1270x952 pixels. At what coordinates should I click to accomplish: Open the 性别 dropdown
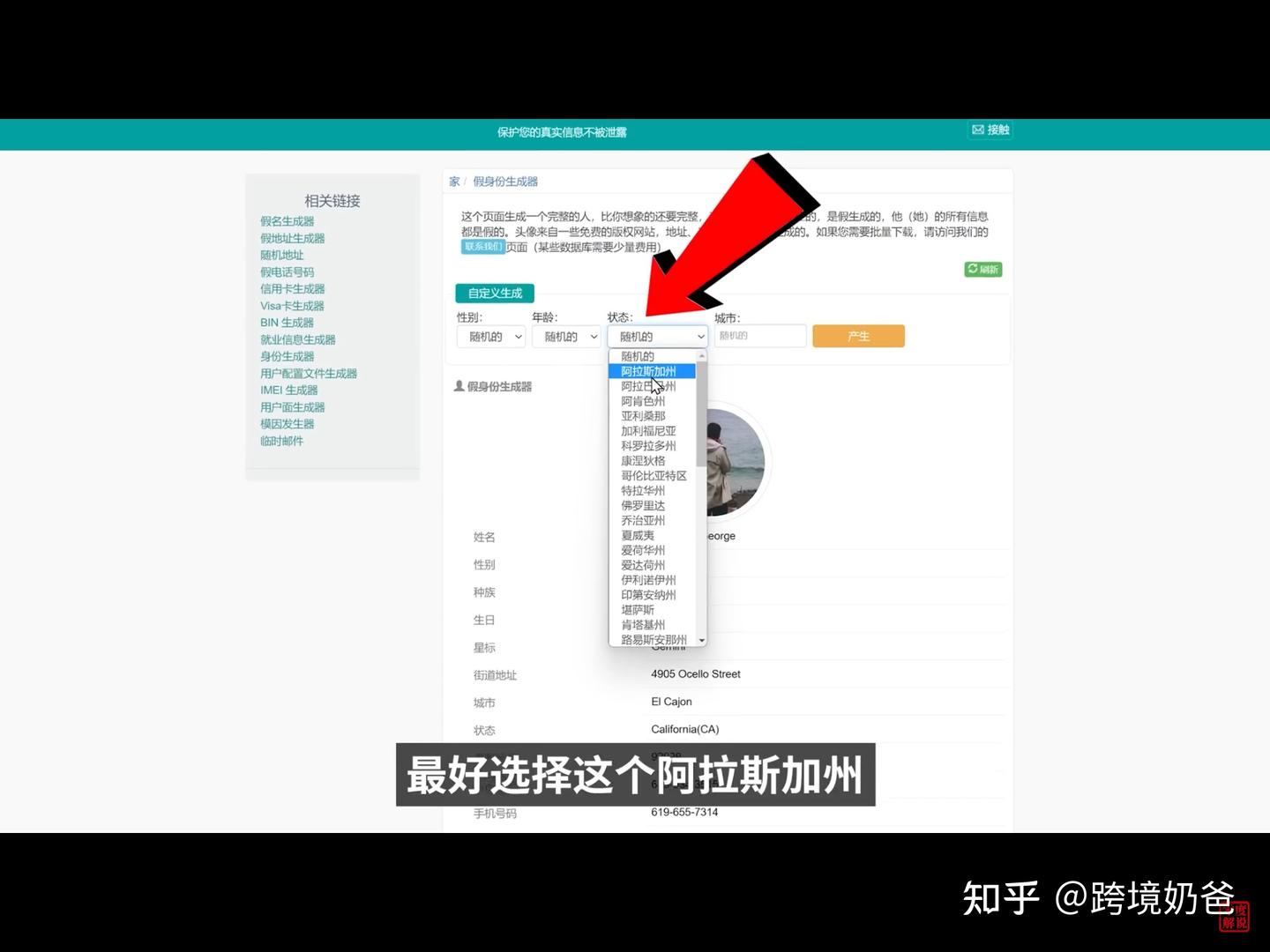click(x=490, y=336)
